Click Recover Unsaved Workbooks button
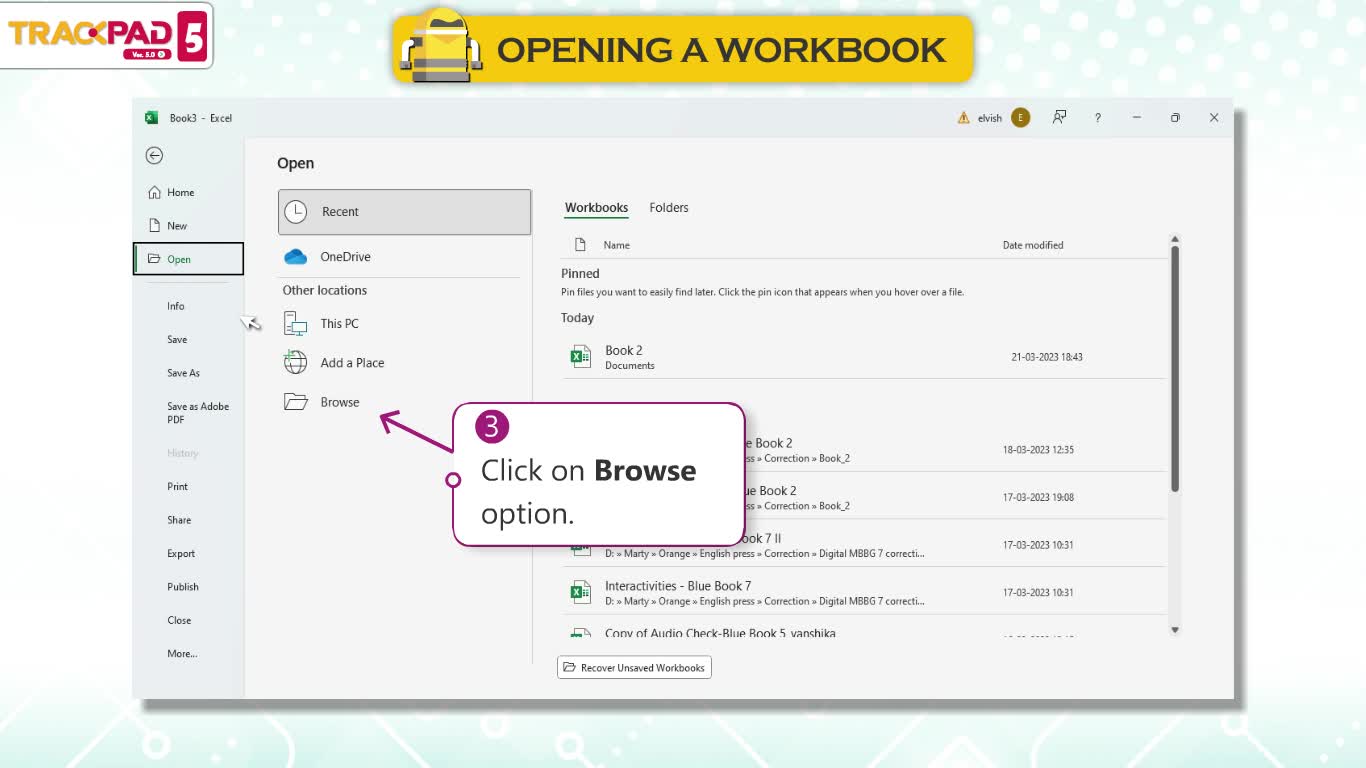Viewport: 1366px width, 768px height. (x=634, y=668)
